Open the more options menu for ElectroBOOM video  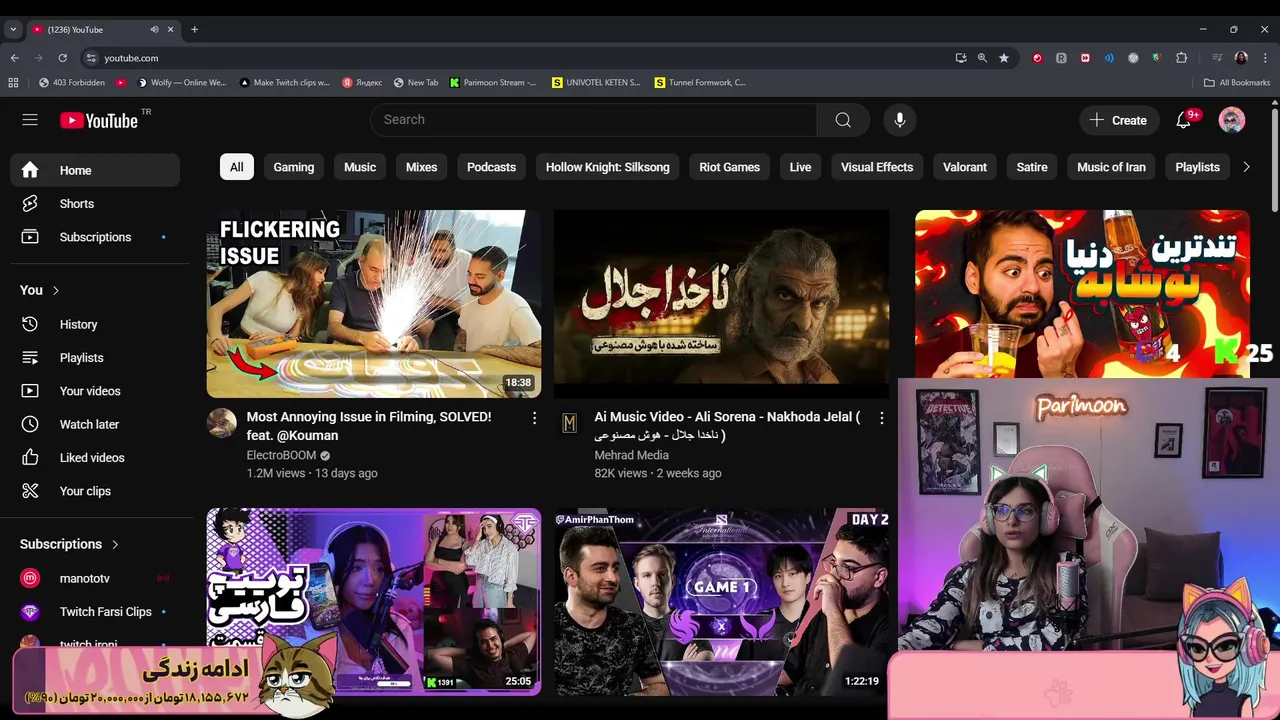pyautogui.click(x=534, y=417)
